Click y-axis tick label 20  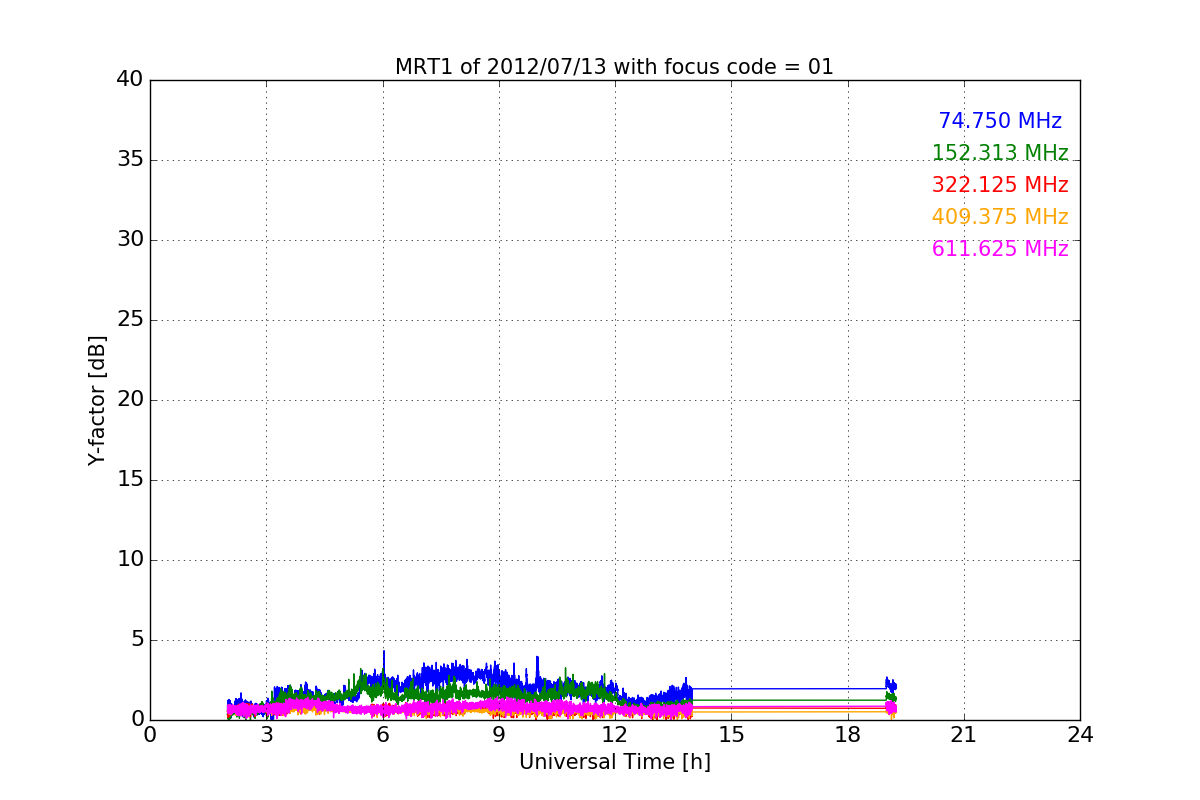(130, 400)
